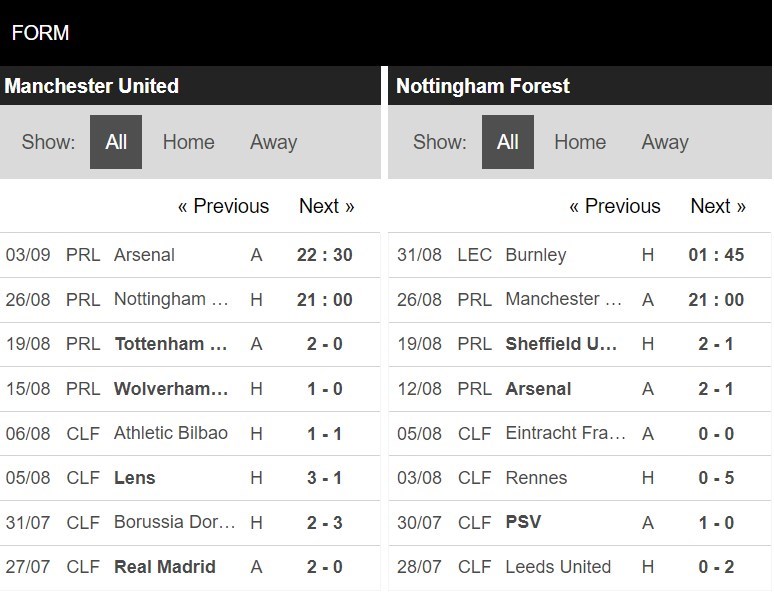Screen dimensions: 774x611
Task: Go to Next matches for Manchester United
Action: 327,206
